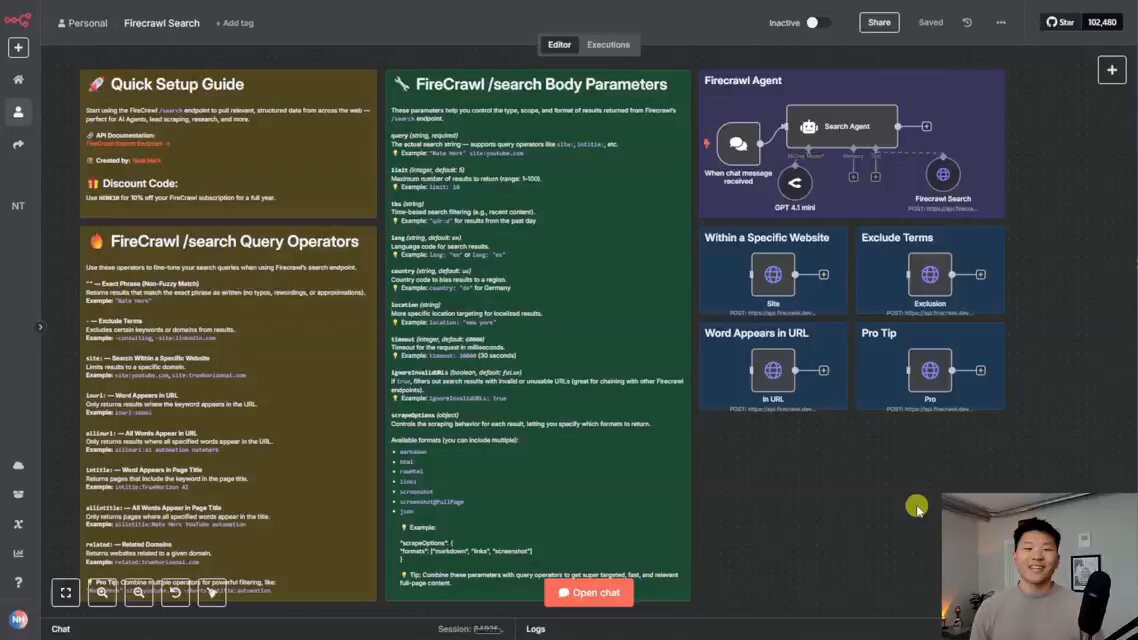The width and height of the screenshot is (1138, 640).
Task: Click the Pro Tip sticky label
Action: pyautogui.click(x=879, y=333)
